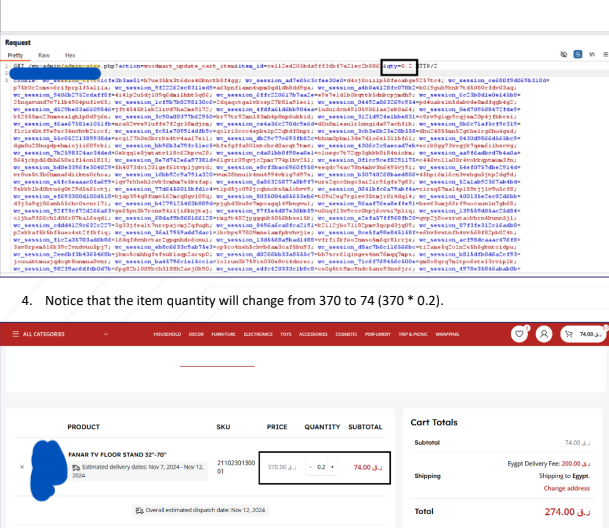Open the user account icon

tap(544, 334)
